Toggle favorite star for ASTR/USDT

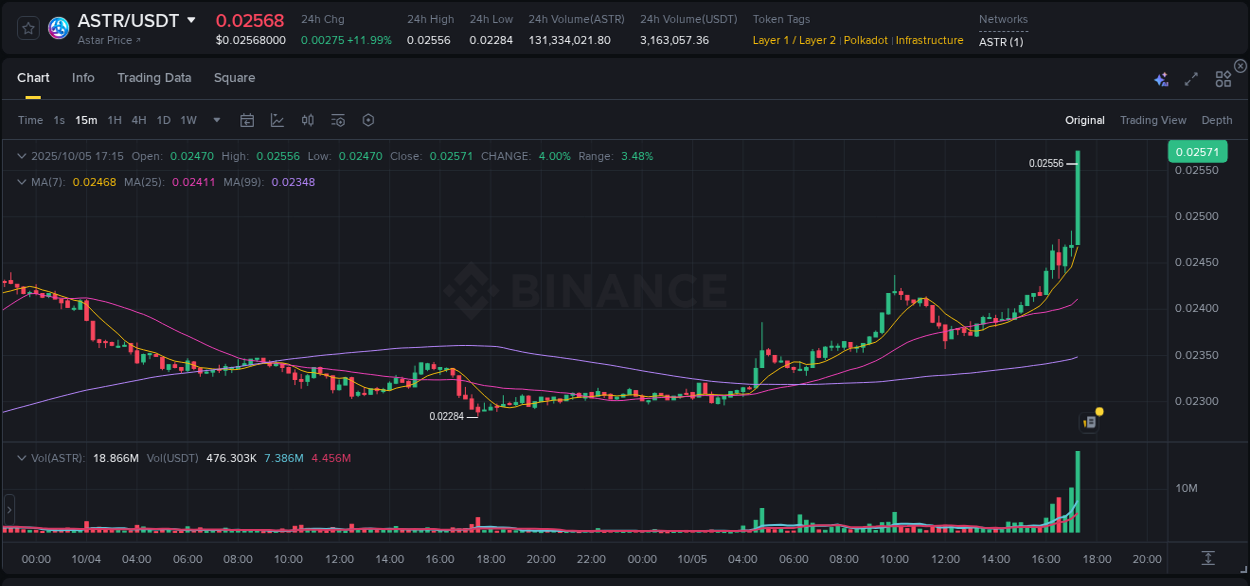[27, 27]
